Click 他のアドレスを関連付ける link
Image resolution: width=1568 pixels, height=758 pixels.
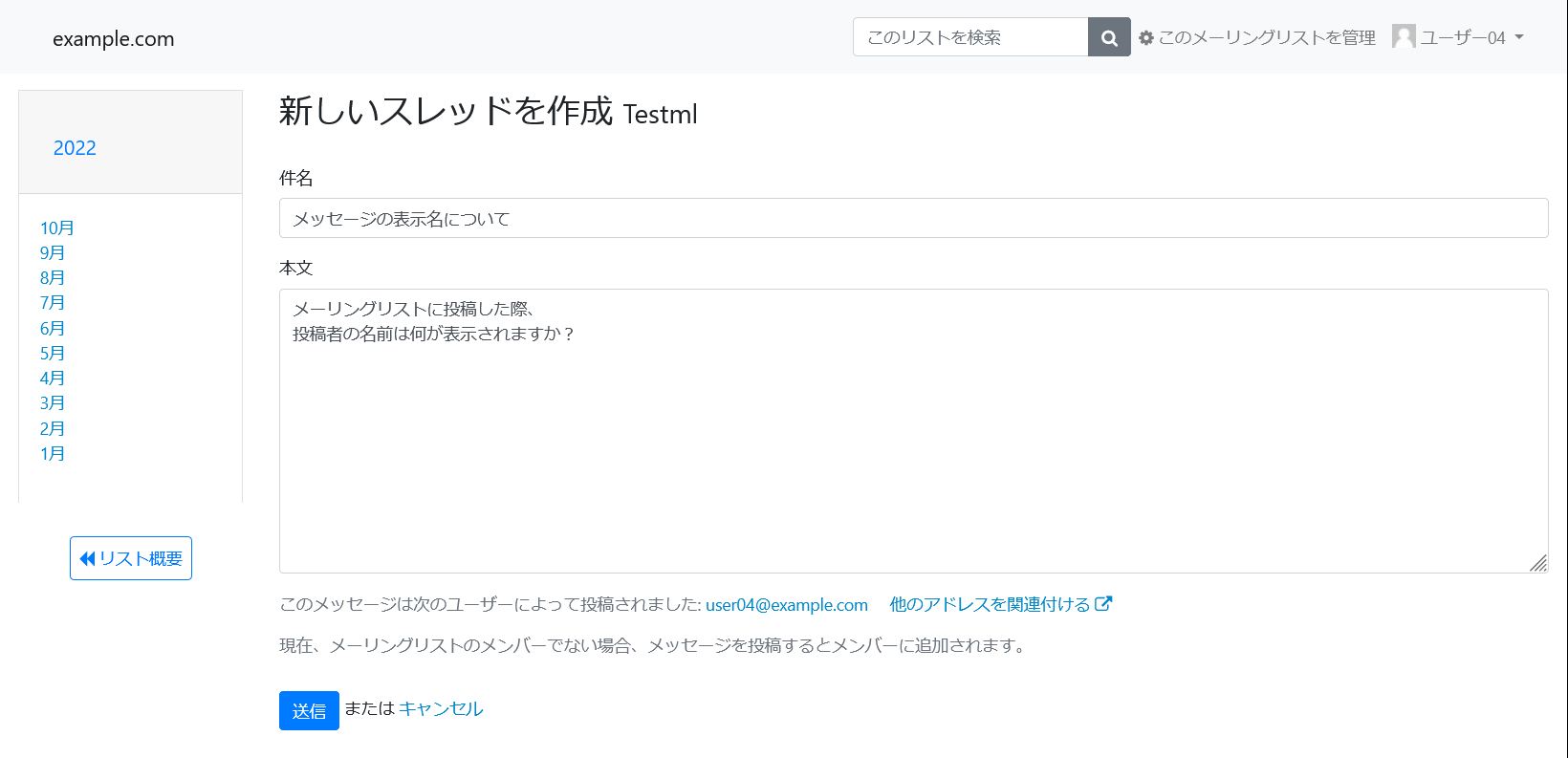pos(1001,604)
